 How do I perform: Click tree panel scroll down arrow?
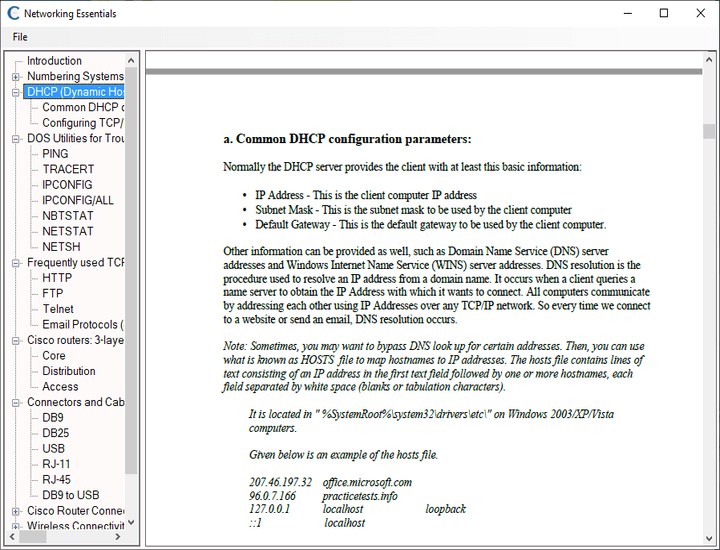pyautogui.click(x=131, y=522)
